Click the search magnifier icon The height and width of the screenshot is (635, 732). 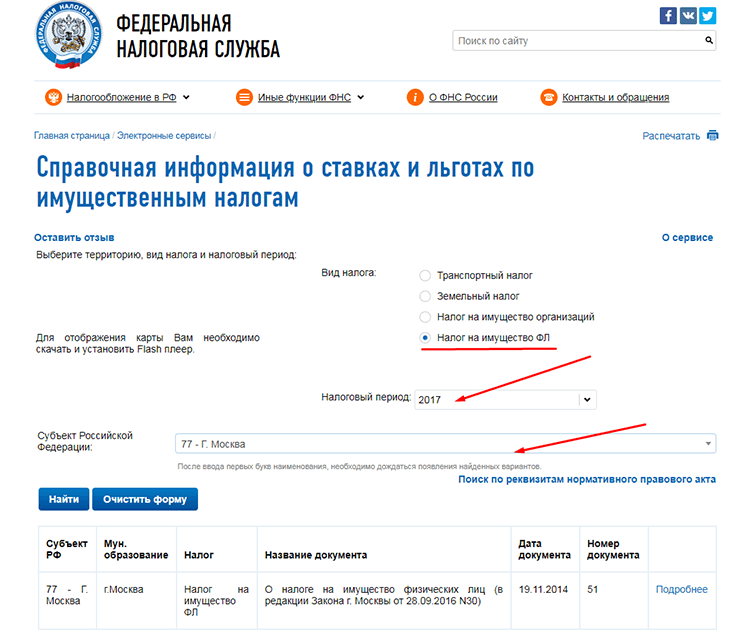pyautogui.click(x=709, y=41)
